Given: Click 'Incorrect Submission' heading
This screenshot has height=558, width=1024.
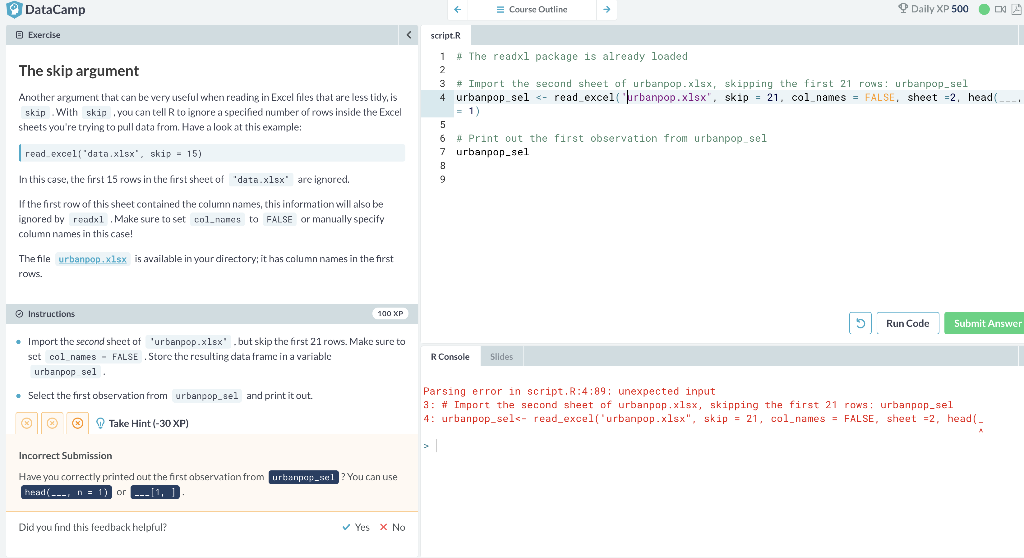Looking at the screenshot, I should [65, 456].
